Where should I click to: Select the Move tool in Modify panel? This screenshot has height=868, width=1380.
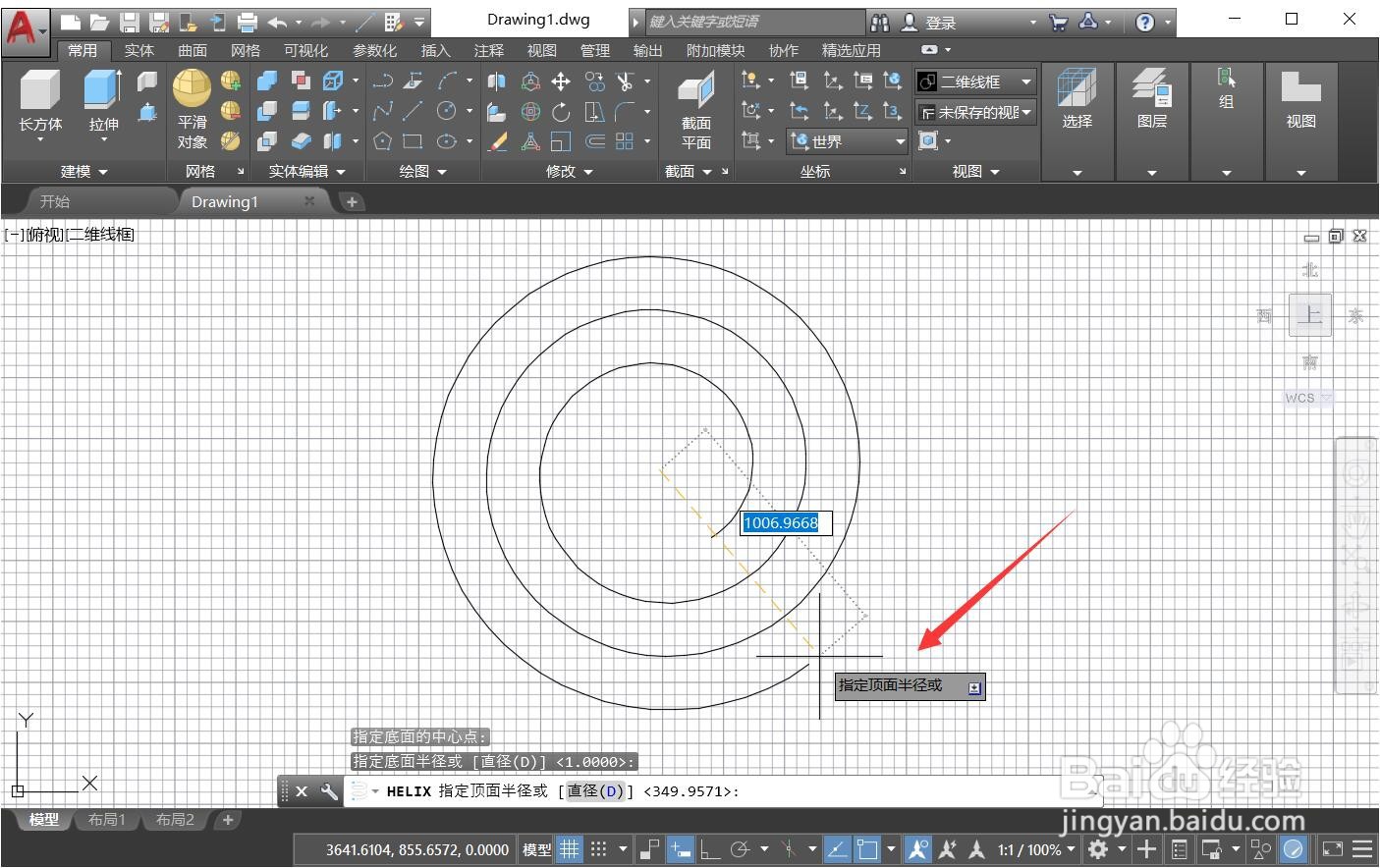click(x=561, y=81)
